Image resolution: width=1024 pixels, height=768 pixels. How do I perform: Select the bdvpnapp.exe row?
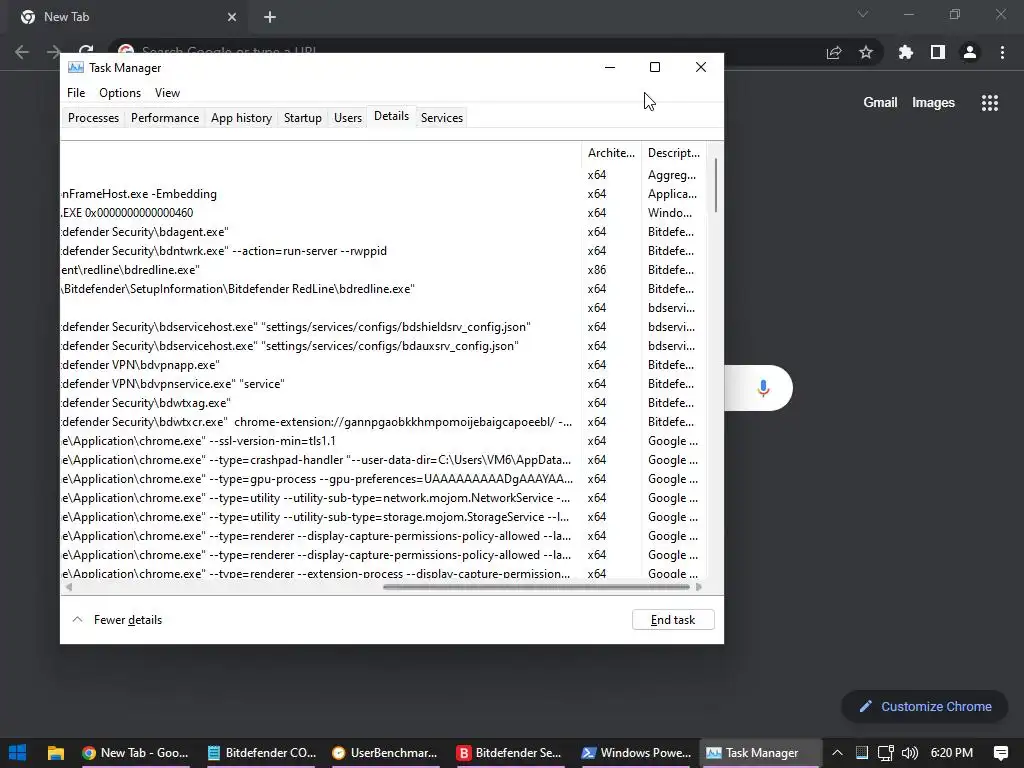[x=383, y=364]
